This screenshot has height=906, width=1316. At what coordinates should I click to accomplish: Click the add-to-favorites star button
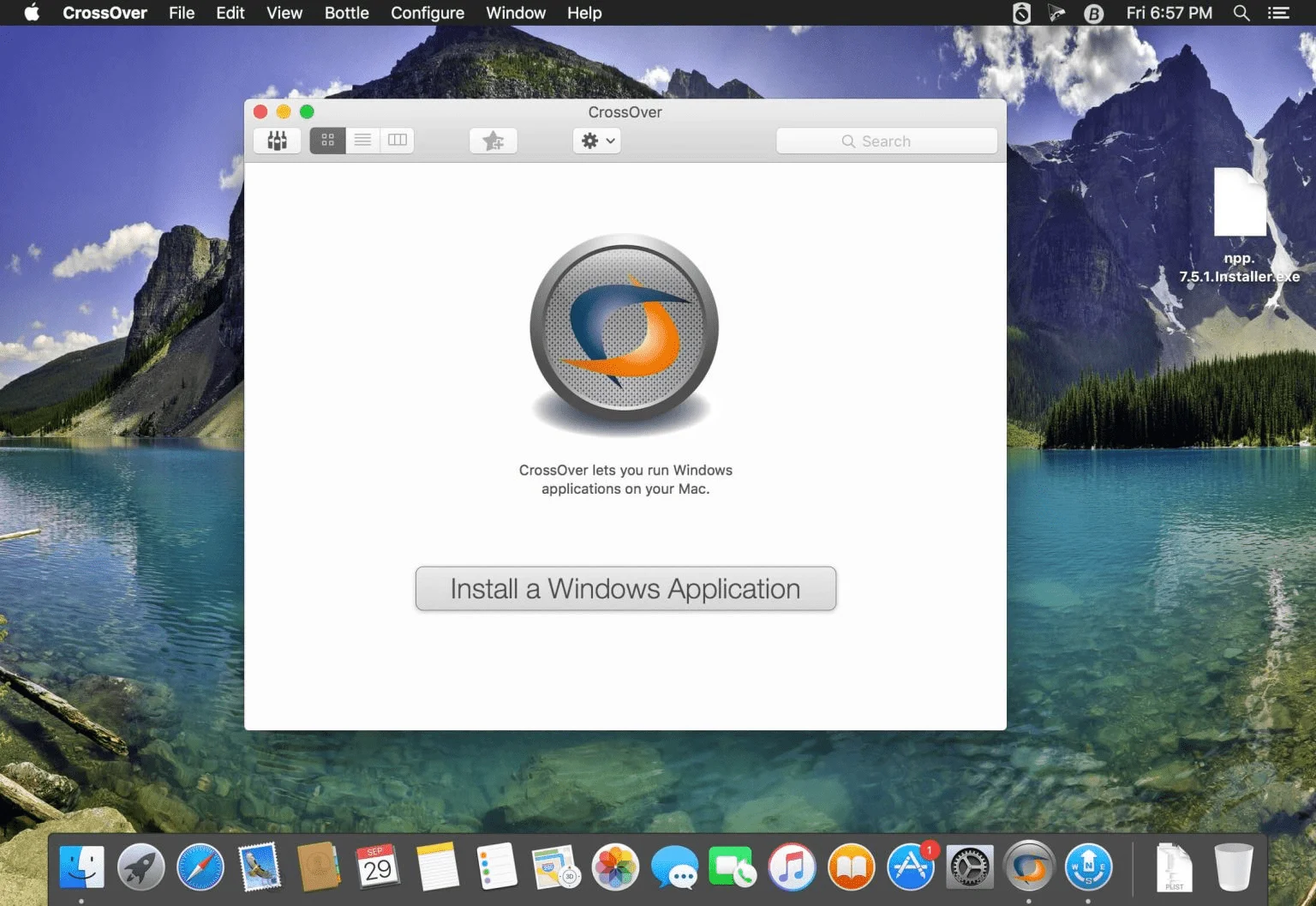pos(493,141)
